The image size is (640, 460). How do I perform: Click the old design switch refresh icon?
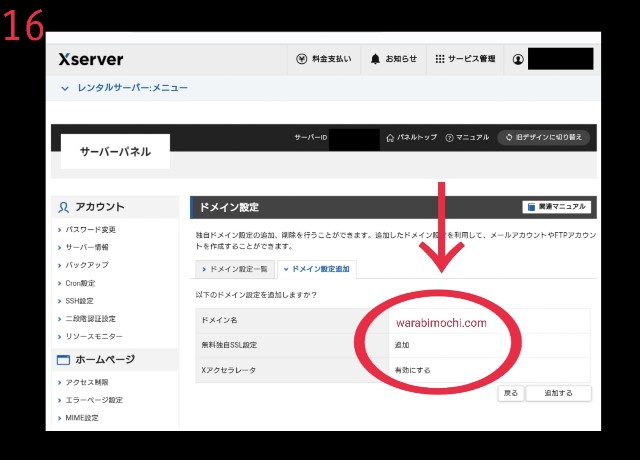[x=509, y=138]
